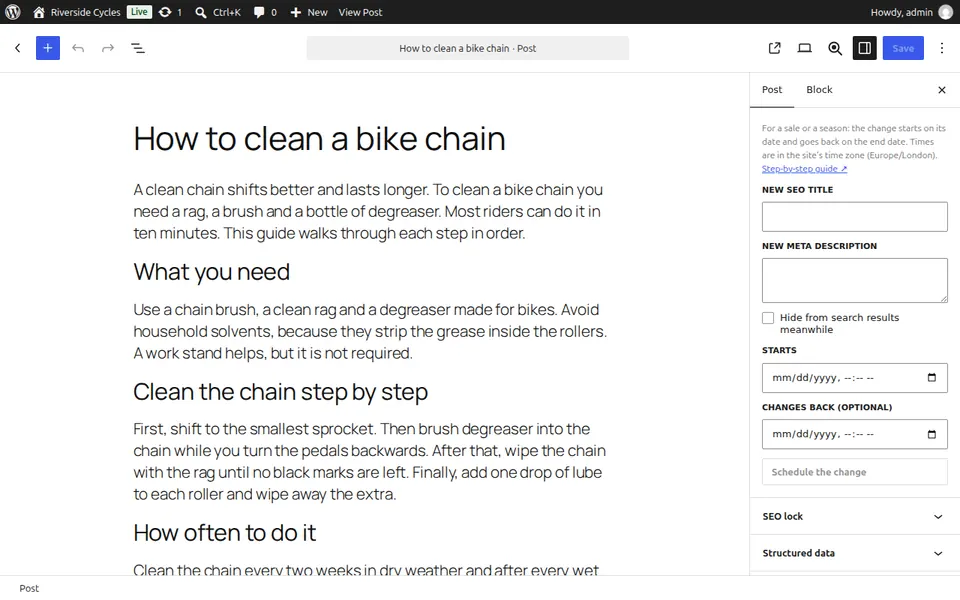This screenshot has width=960, height=600.
Task: Open the Howdy, admin account menu
Action: pyautogui.click(x=911, y=12)
